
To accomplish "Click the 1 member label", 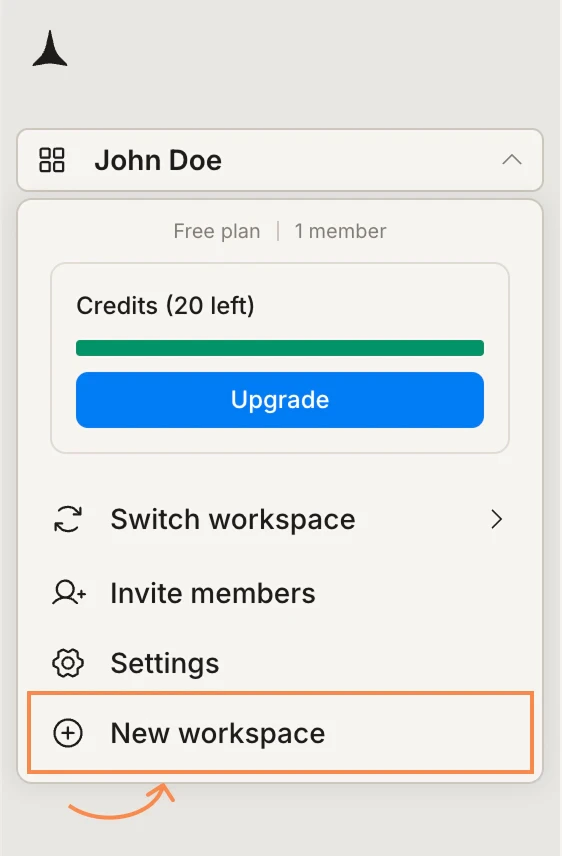I will (x=340, y=231).
